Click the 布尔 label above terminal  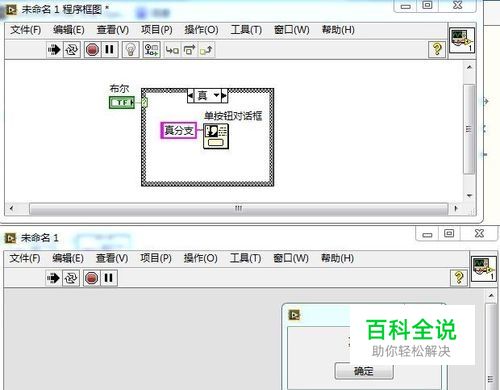pyautogui.click(x=119, y=89)
